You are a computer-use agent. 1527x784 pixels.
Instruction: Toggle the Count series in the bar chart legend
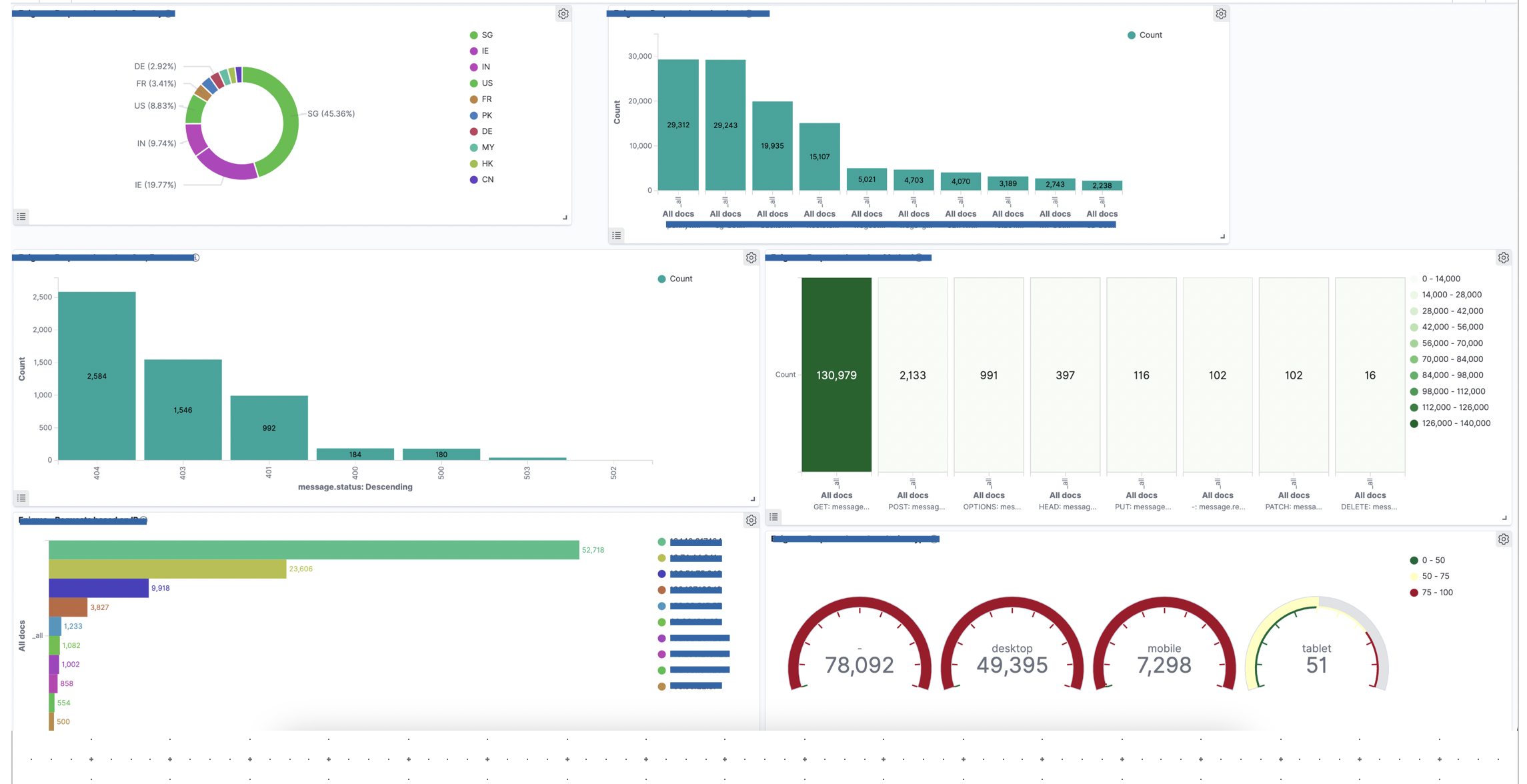point(1150,35)
